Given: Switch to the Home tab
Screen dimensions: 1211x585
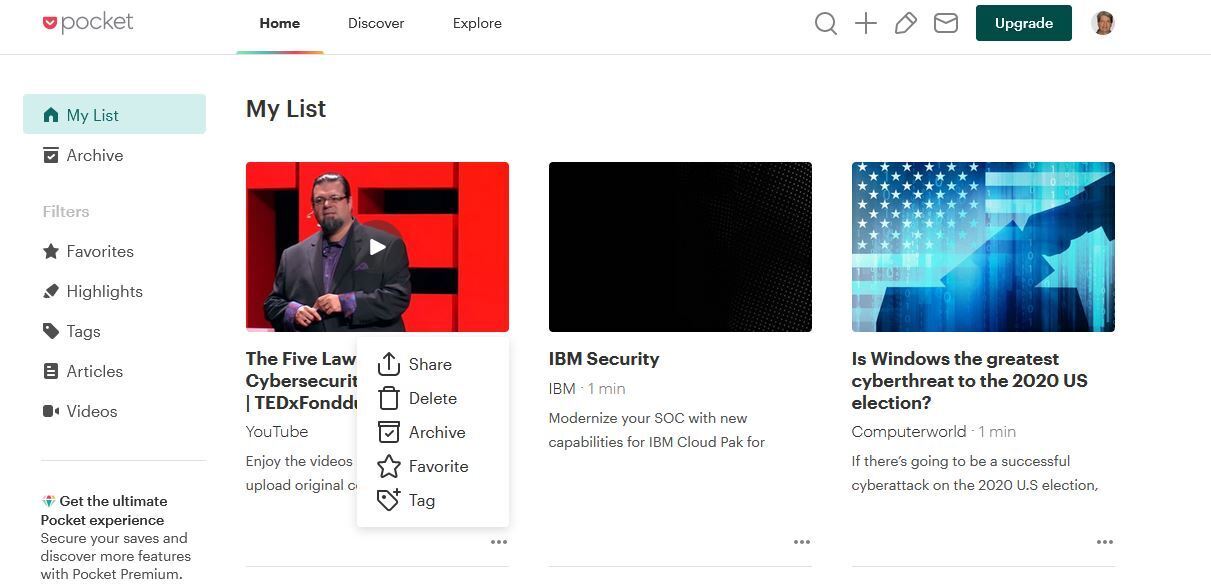Looking at the screenshot, I should (x=280, y=23).
